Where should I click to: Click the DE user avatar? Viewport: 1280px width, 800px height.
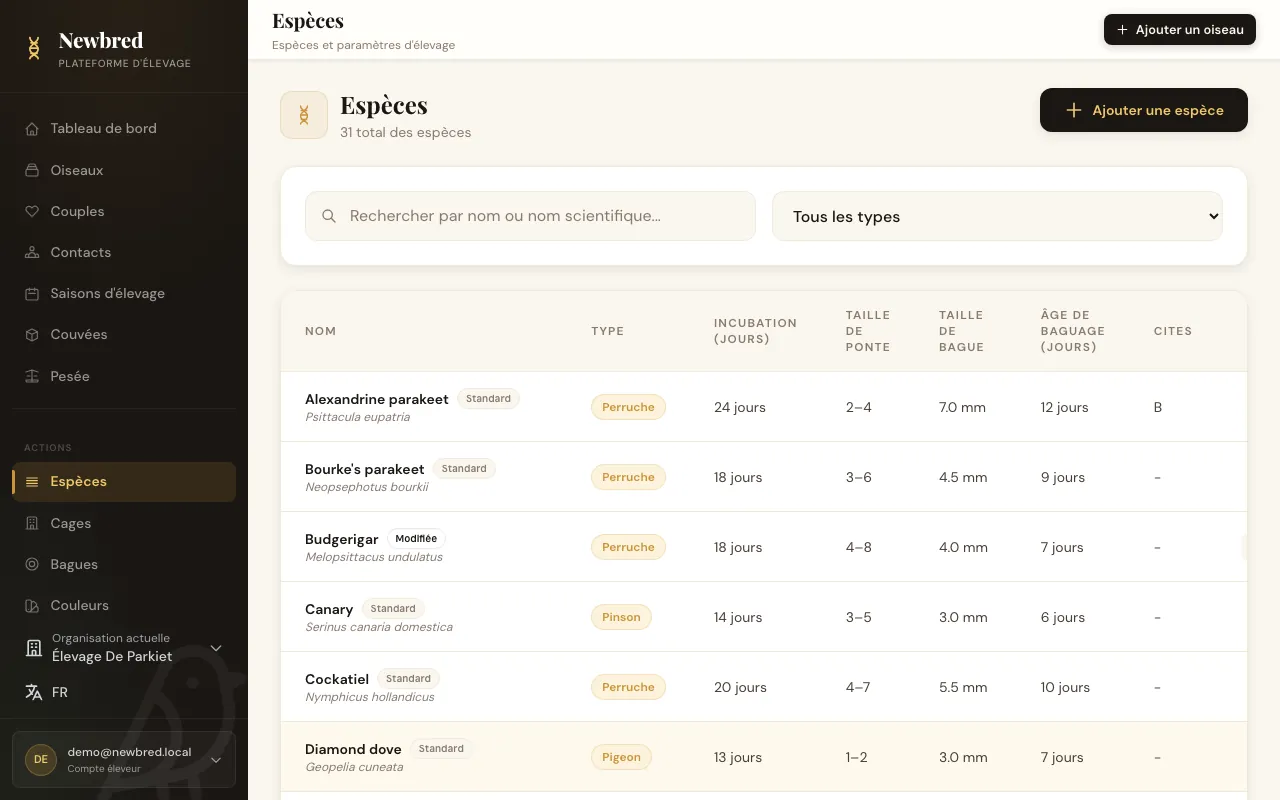click(41, 759)
